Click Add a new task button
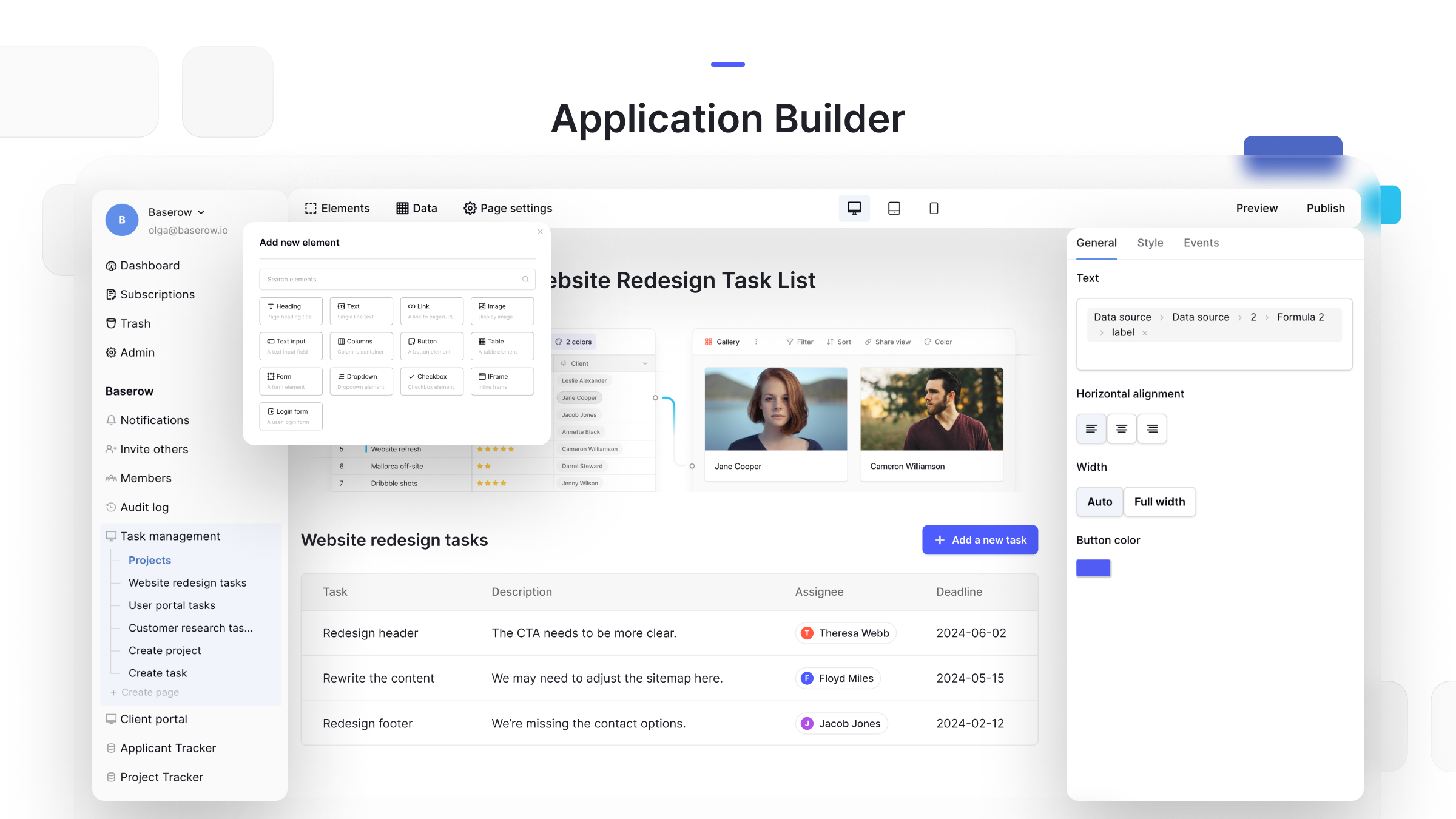 click(x=980, y=539)
